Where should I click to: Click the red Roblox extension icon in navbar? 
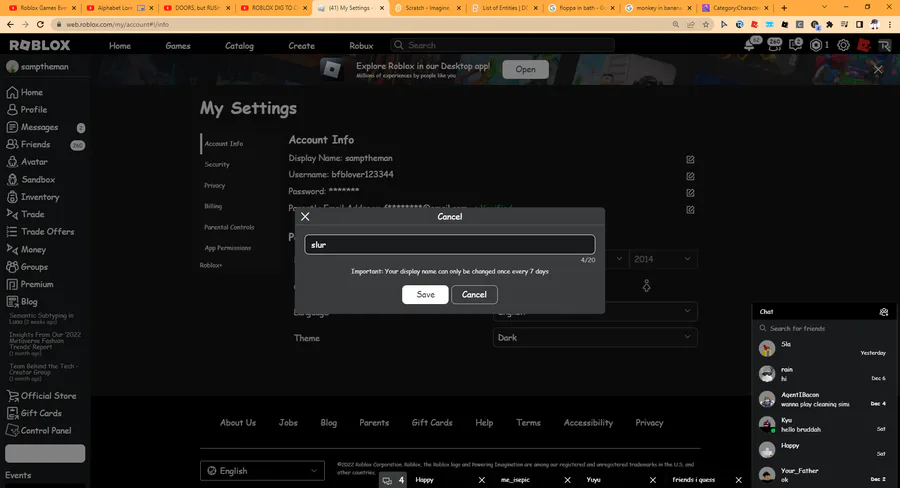pyautogui.click(x=864, y=45)
